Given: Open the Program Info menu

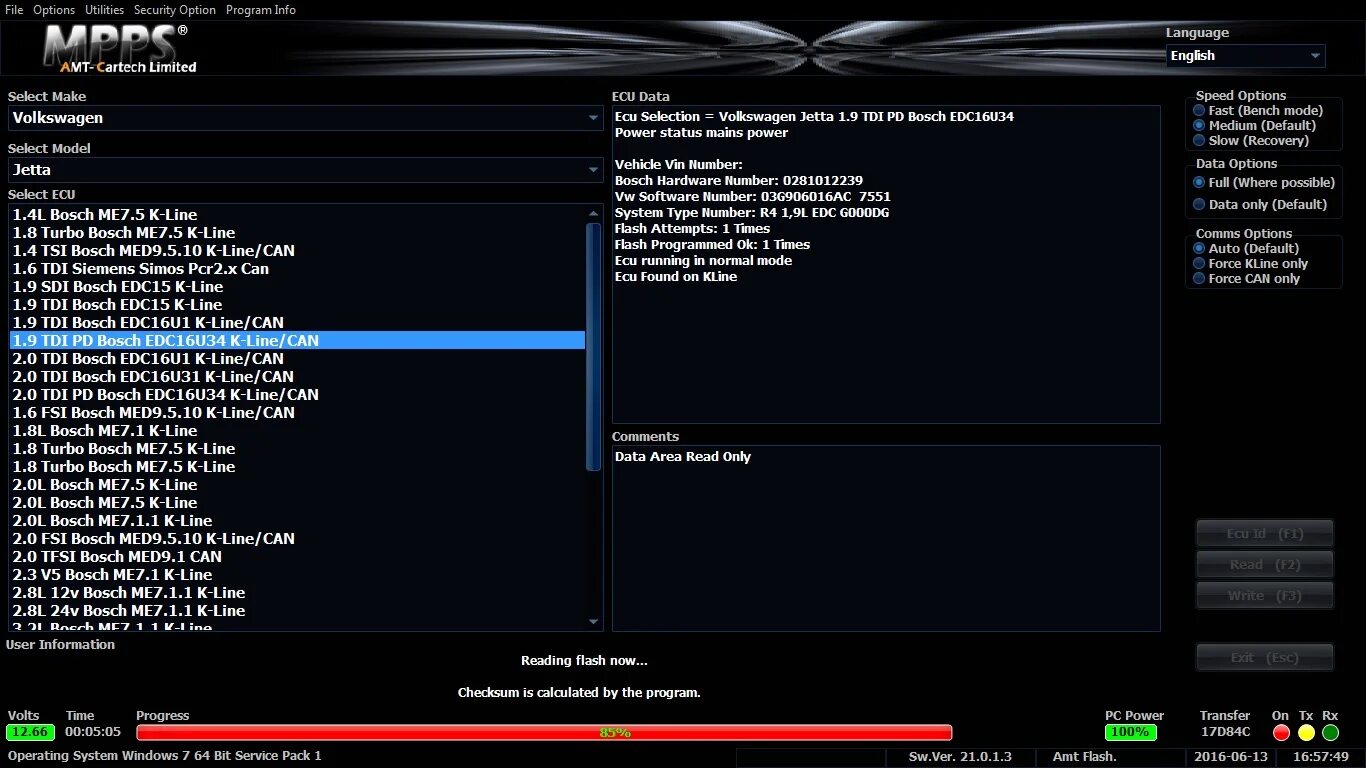Looking at the screenshot, I should [x=261, y=10].
